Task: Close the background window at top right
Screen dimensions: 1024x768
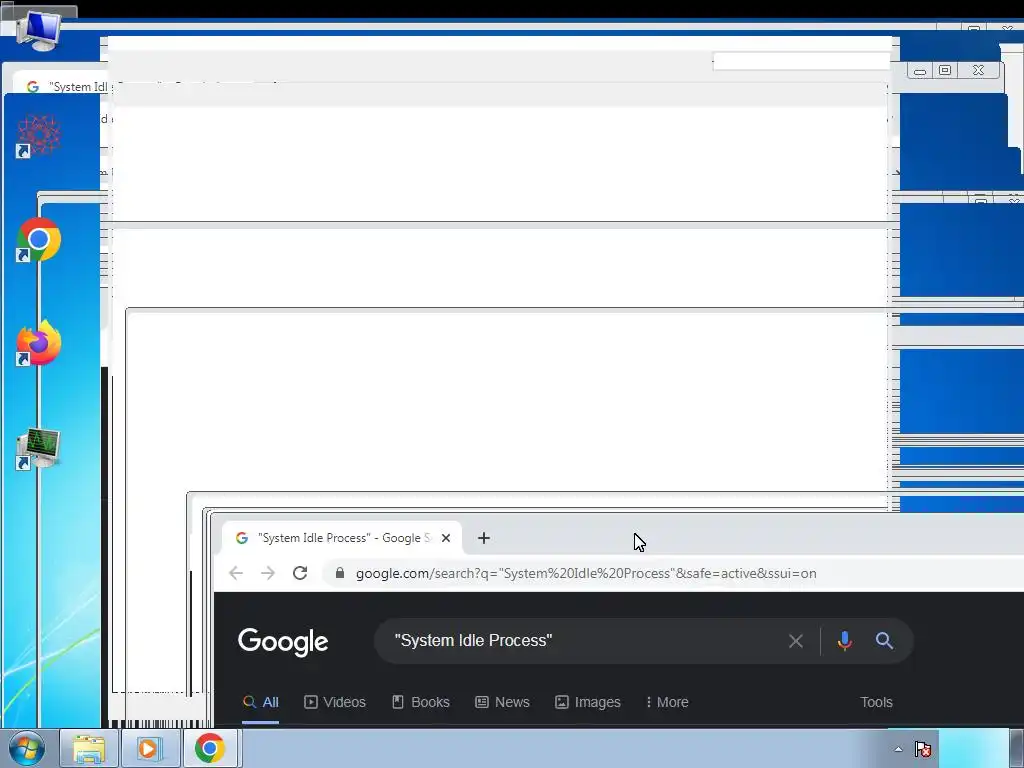Action: click(x=978, y=71)
